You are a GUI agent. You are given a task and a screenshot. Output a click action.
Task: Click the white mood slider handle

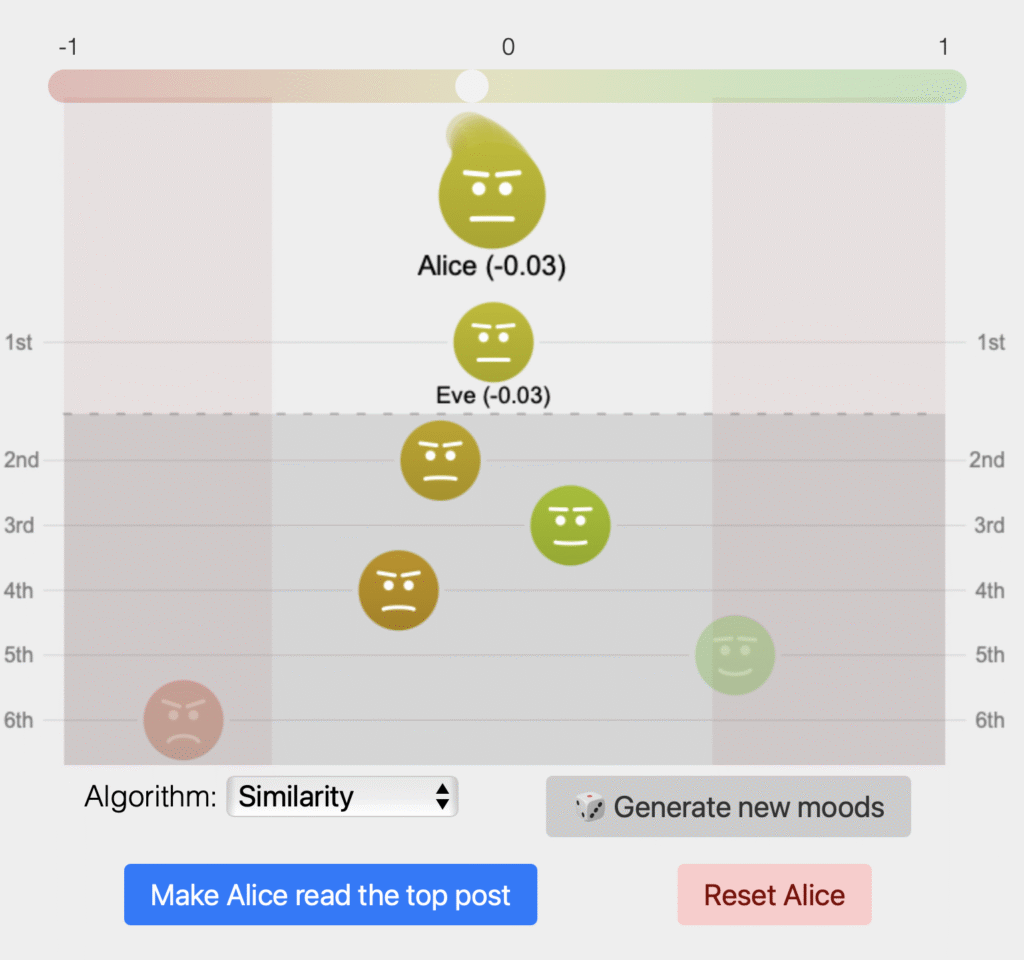472,86
